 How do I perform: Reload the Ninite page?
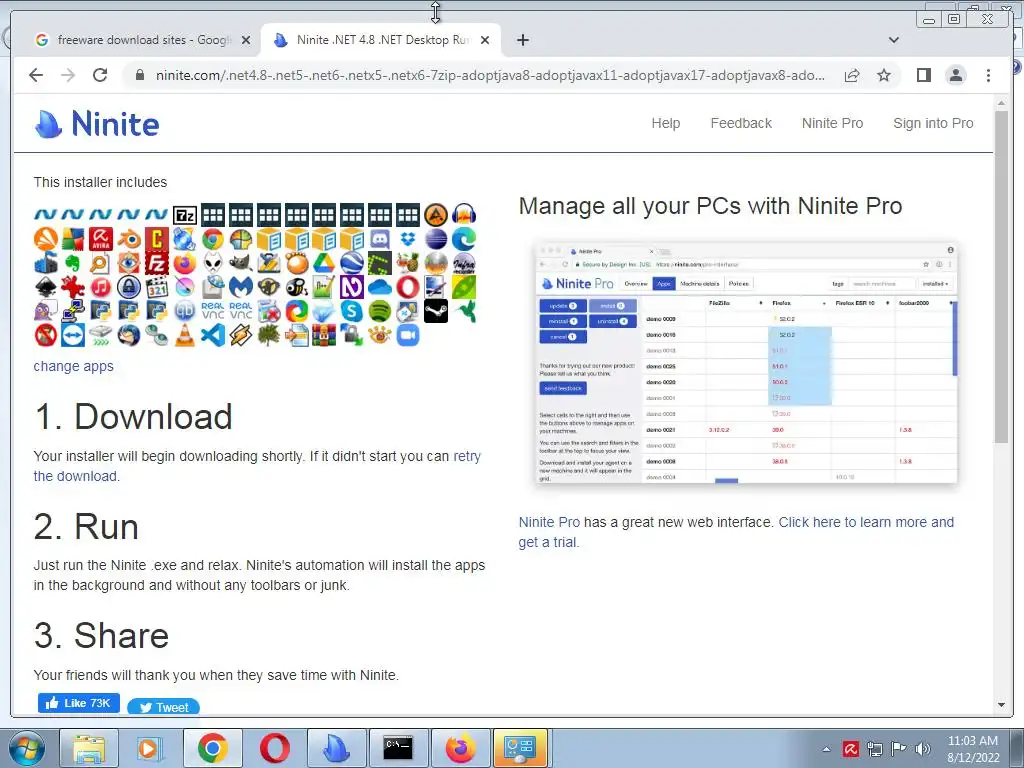(100, 75)
